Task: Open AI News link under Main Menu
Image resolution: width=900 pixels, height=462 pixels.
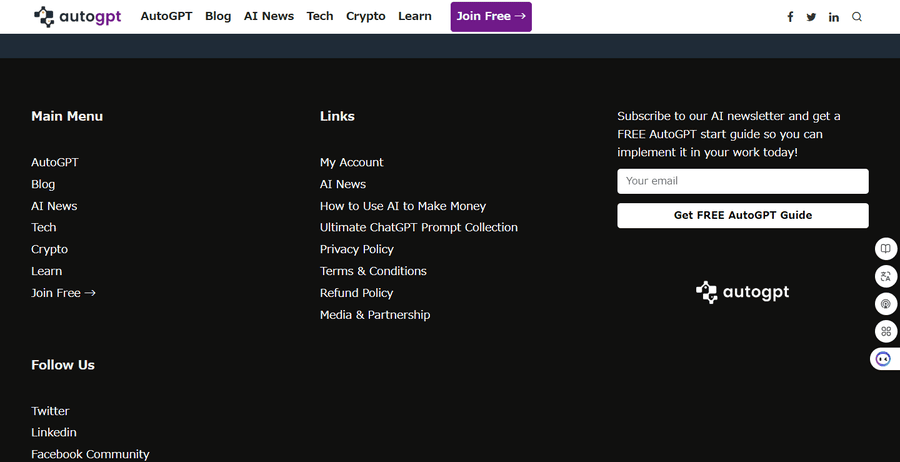Action: [54, 206]
